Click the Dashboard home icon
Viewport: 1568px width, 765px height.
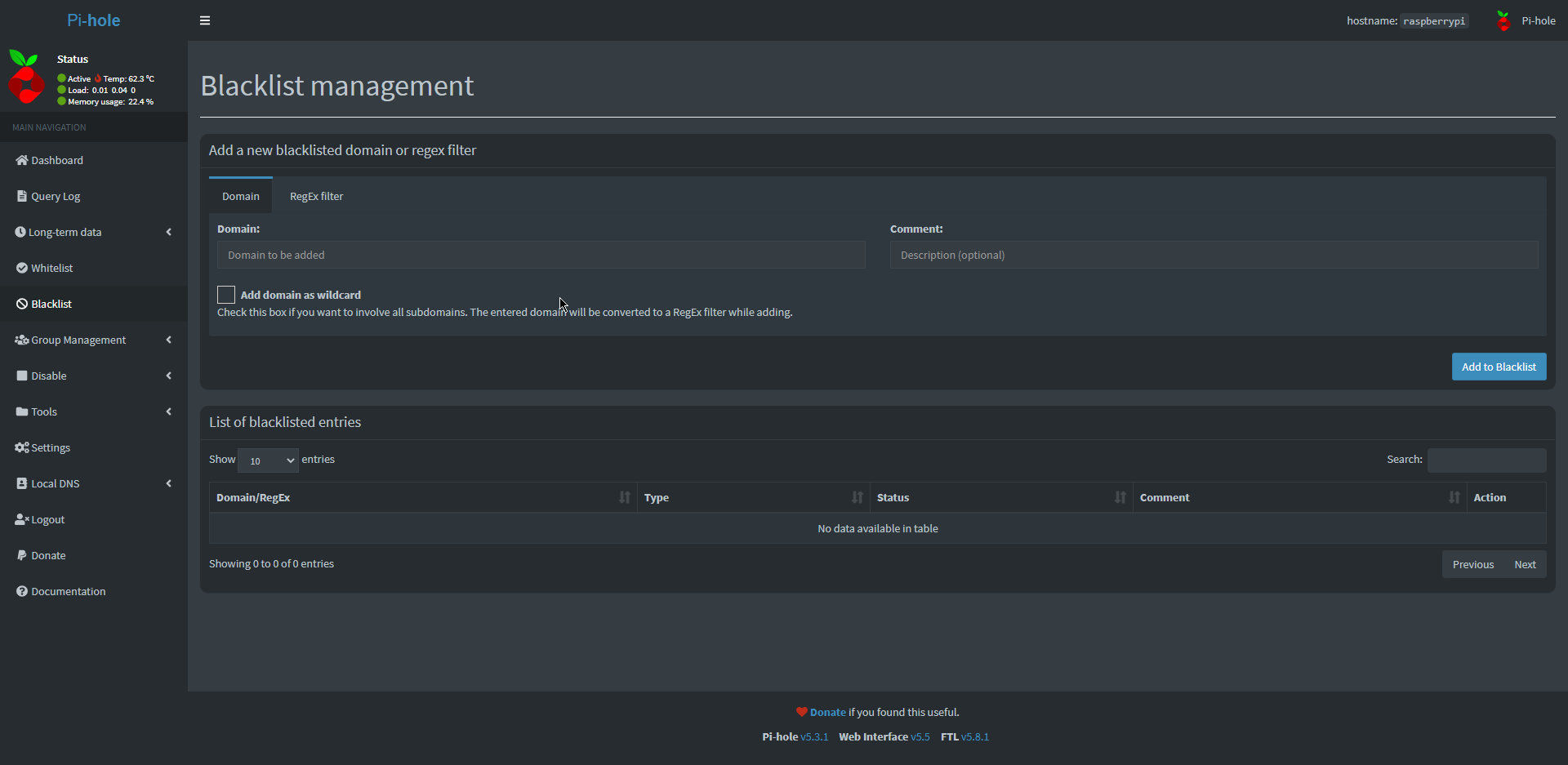[22, 160]
